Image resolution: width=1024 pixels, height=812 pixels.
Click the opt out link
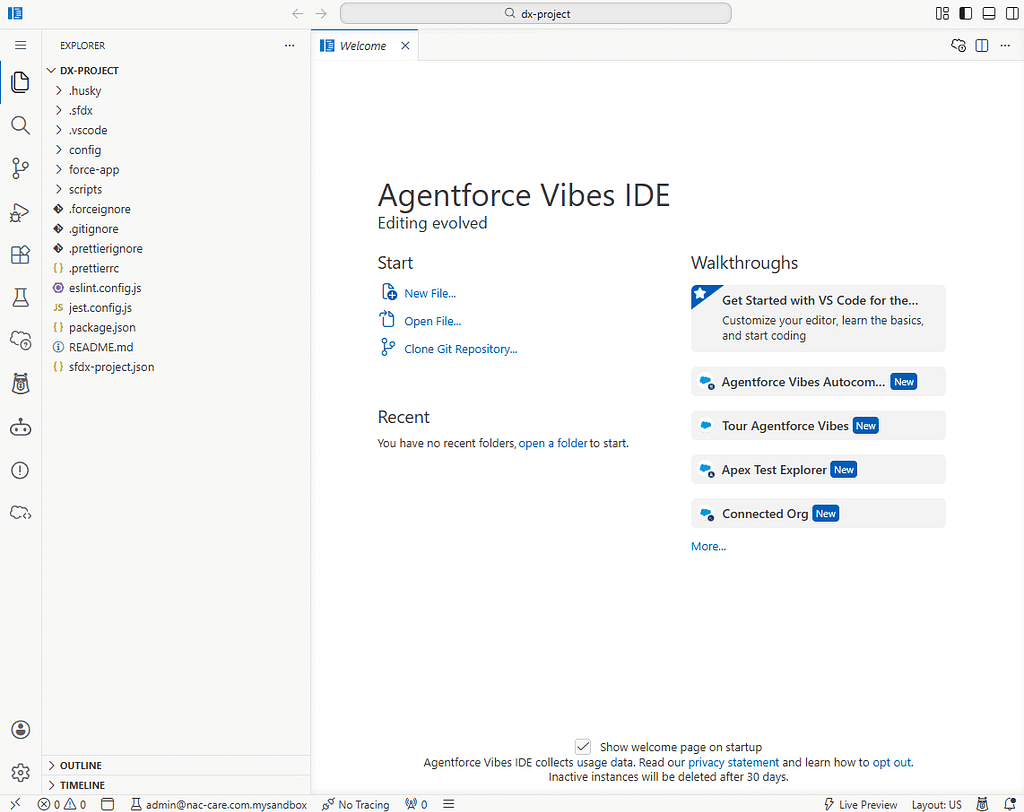click(891, 762)
